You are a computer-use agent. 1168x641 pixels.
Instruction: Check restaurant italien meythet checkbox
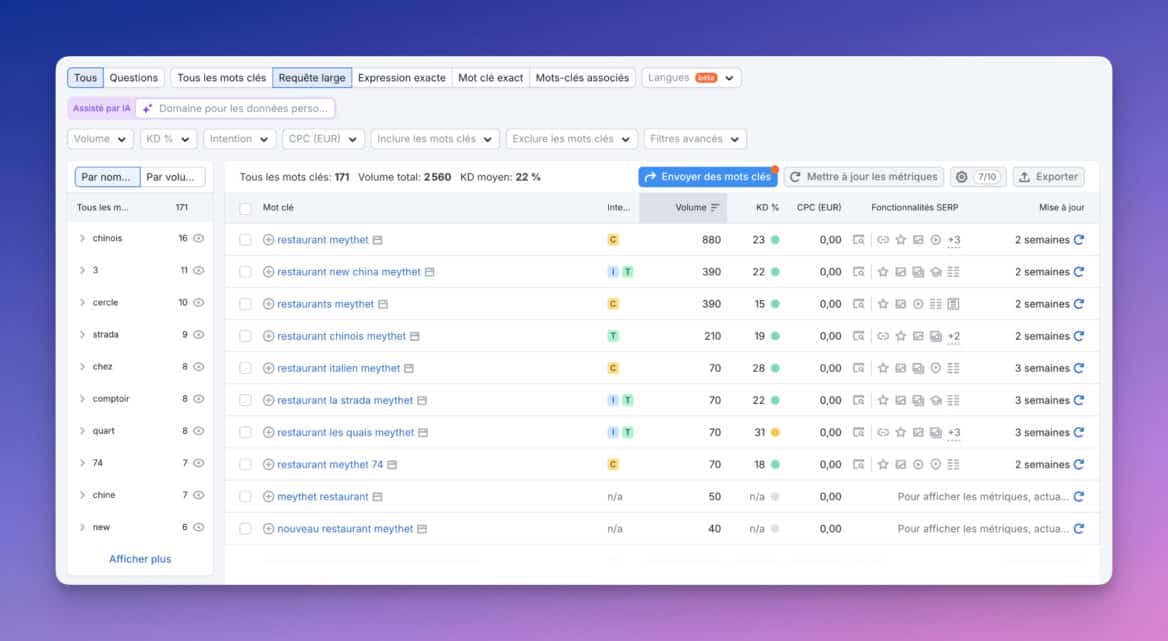(245, 368)
